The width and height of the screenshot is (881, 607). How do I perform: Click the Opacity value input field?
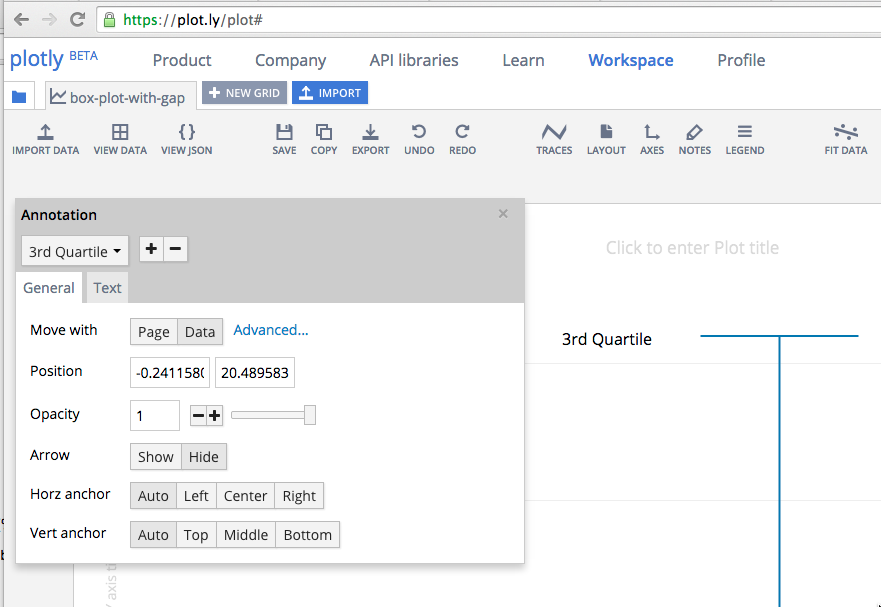coord(155,415)
